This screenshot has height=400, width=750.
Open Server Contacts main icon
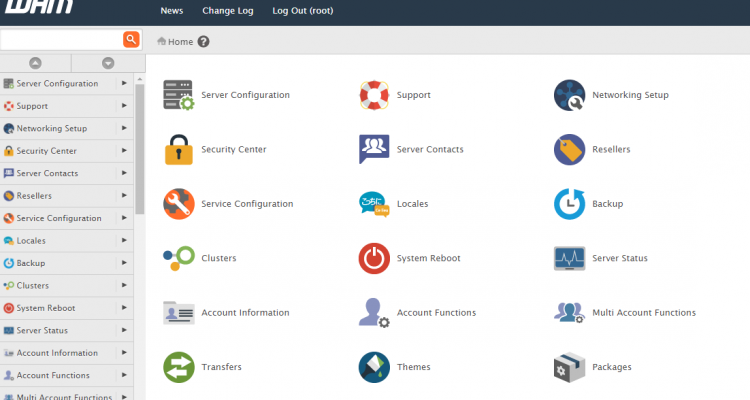[374, 149]
